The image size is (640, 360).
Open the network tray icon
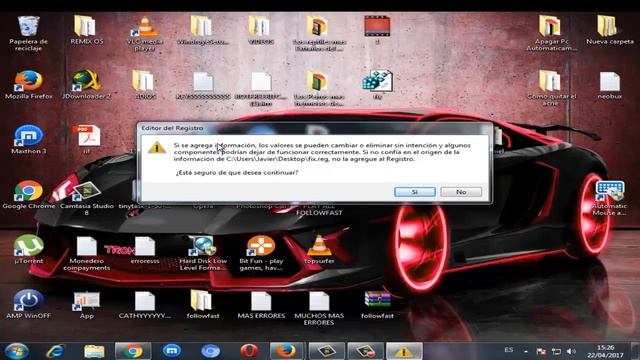[x=556, y=351]
